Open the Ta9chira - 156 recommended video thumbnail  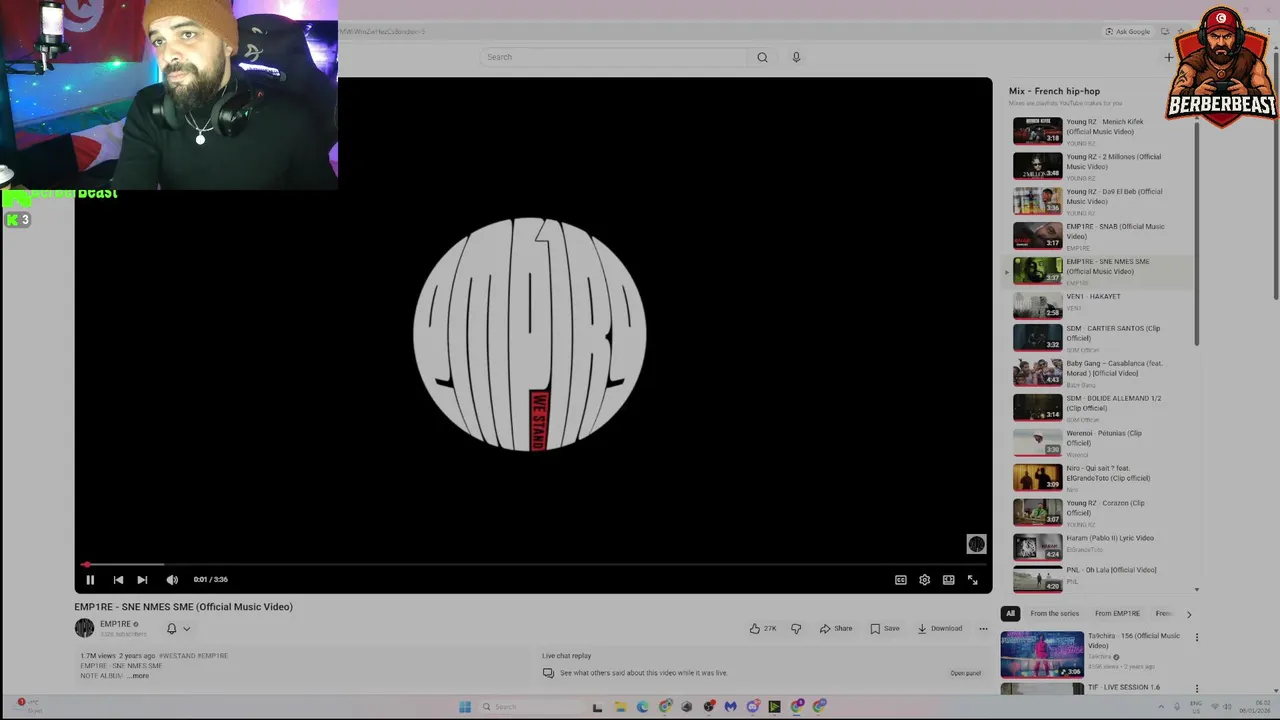pyautogui.click(x=1042, y=655)
